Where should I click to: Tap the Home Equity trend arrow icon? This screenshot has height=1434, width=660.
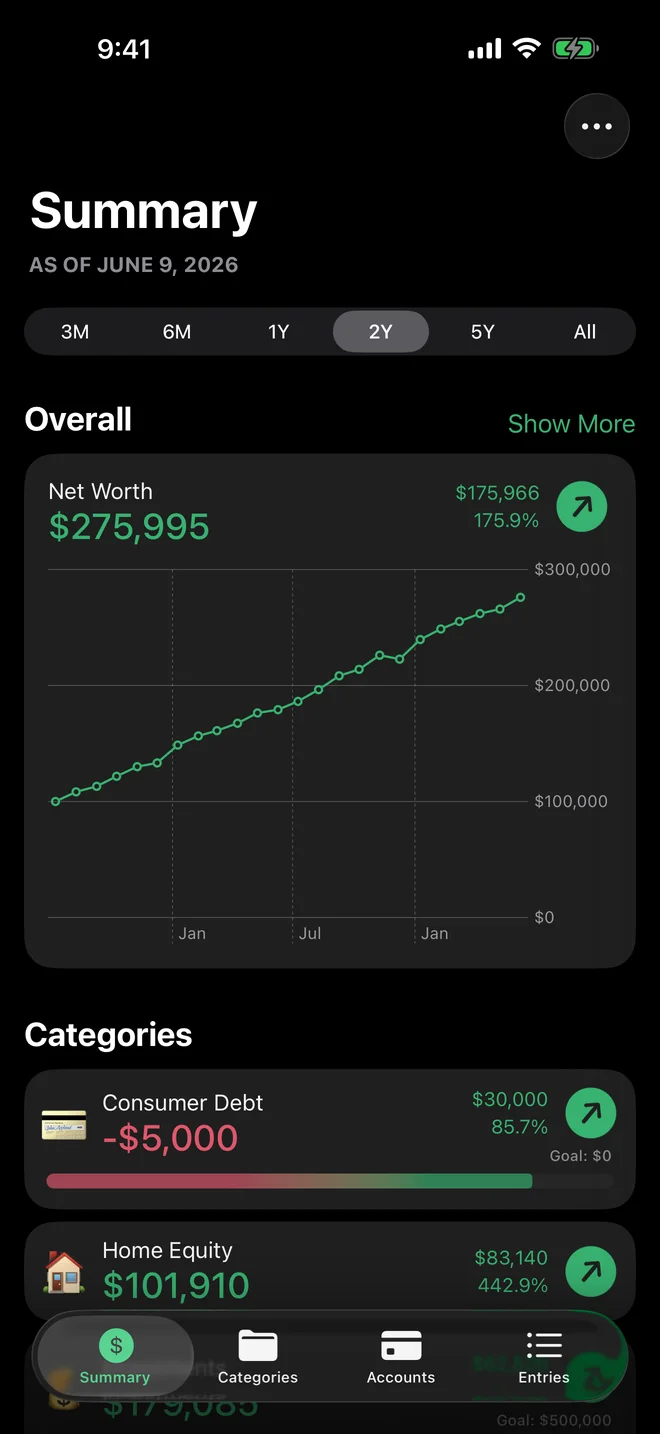click(x=591, y=1271)
